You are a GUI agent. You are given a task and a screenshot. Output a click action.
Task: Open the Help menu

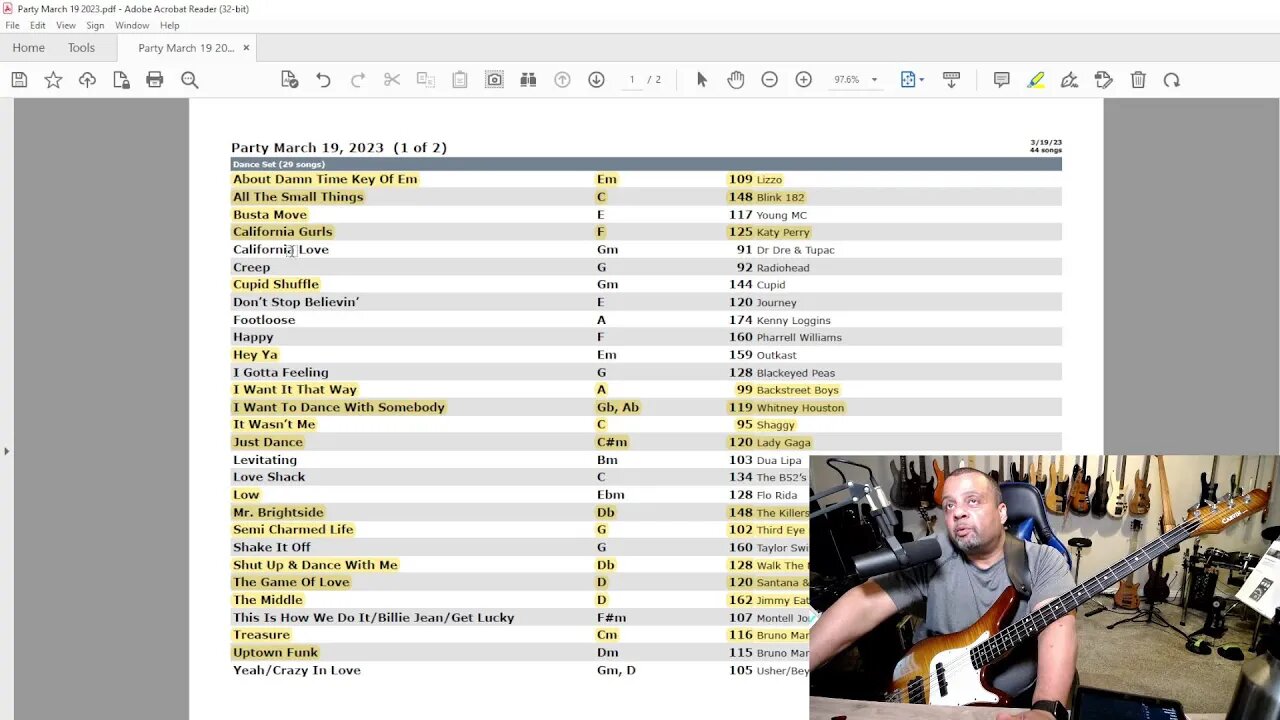[x=170, y=25]
